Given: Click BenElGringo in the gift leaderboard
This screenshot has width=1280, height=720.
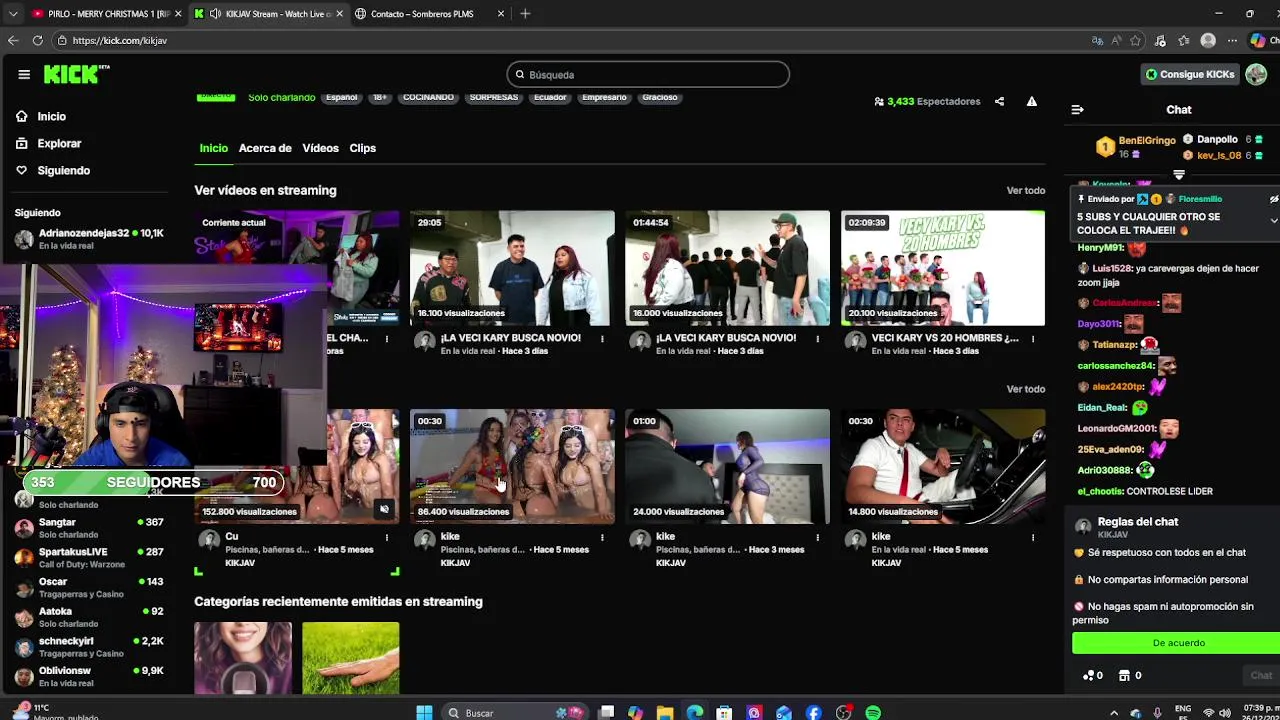Looking at the screenshot, I should (1147, 140).
